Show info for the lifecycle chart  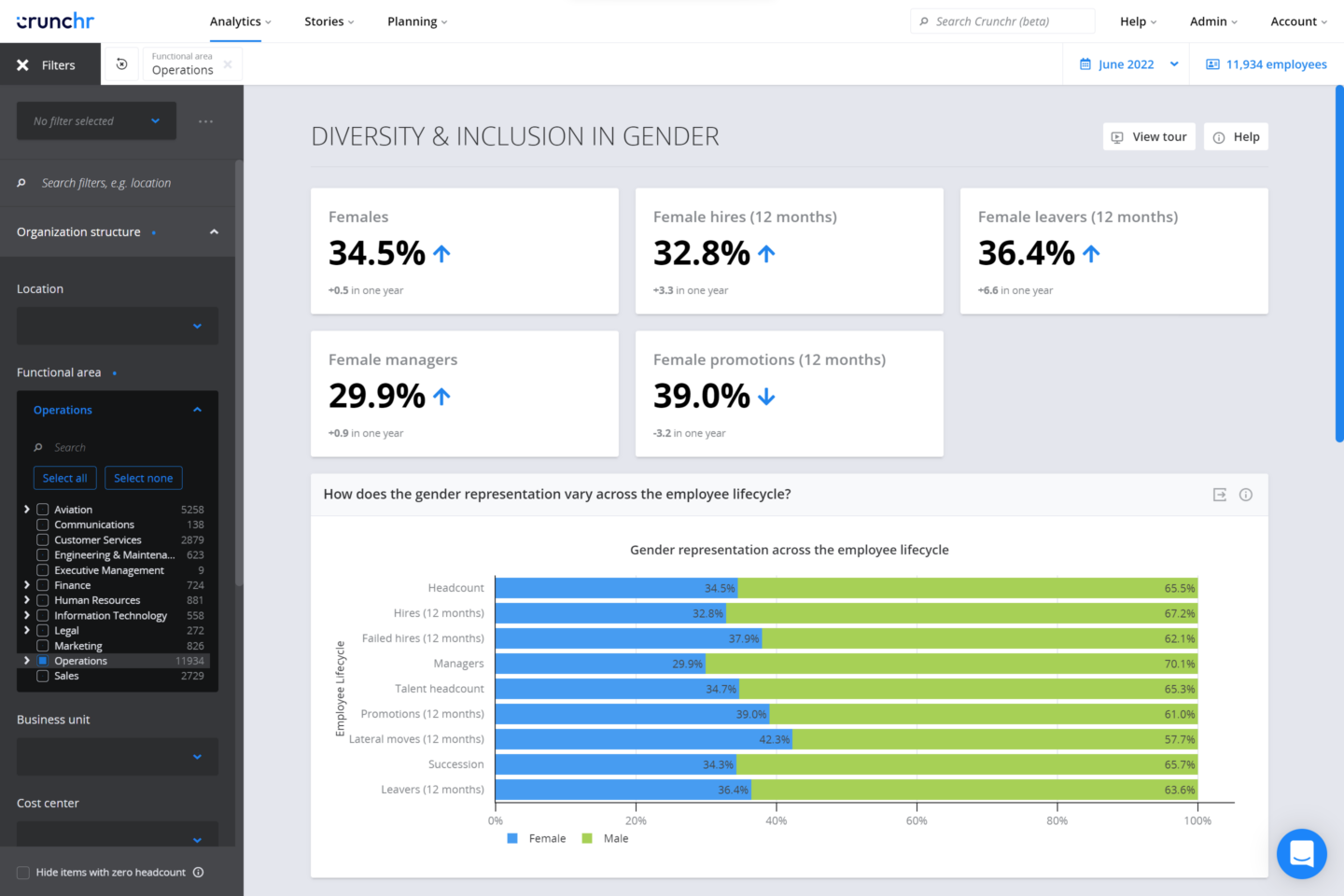click(x=1246, y=495)
